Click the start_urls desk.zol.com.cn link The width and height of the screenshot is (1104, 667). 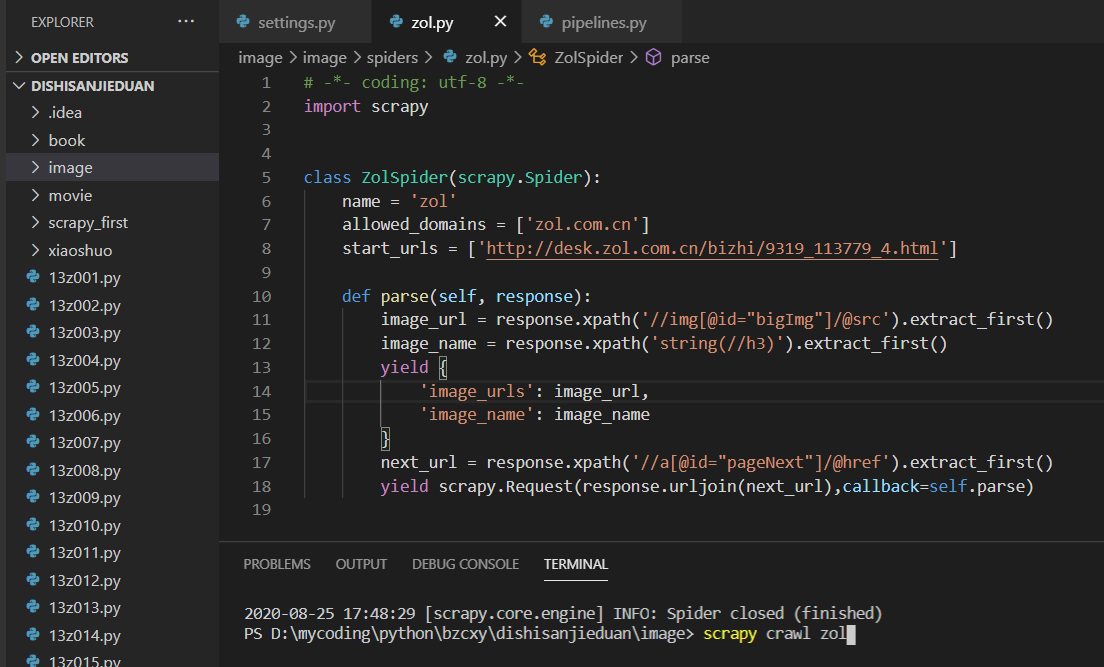tap(712, 249)
